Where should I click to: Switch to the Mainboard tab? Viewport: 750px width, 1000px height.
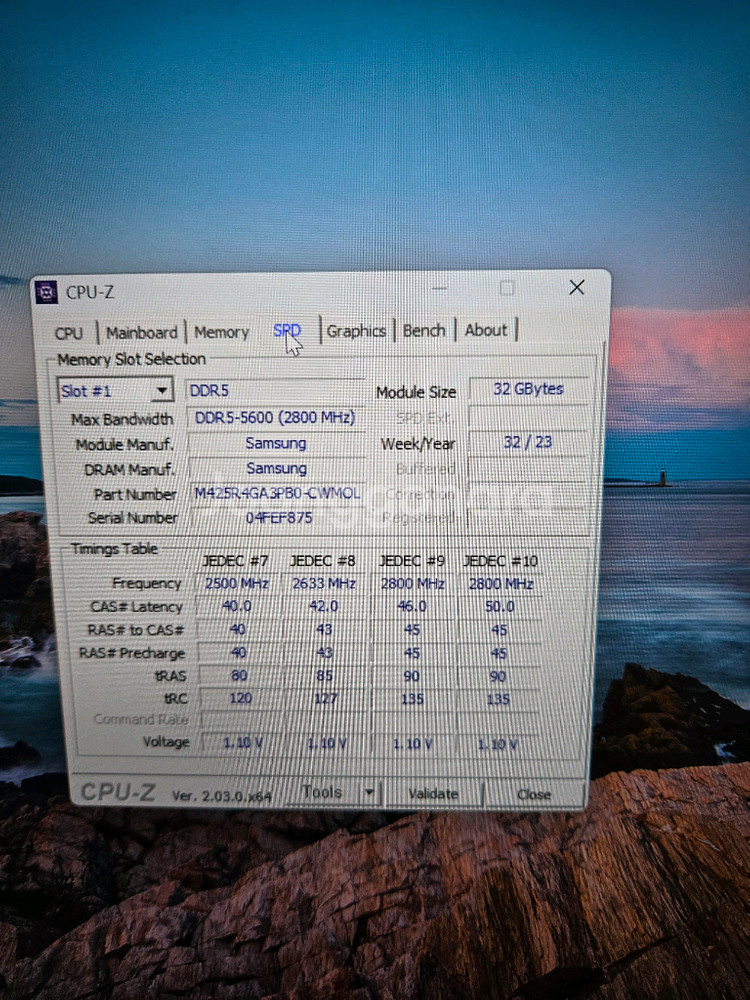[142, 333]
